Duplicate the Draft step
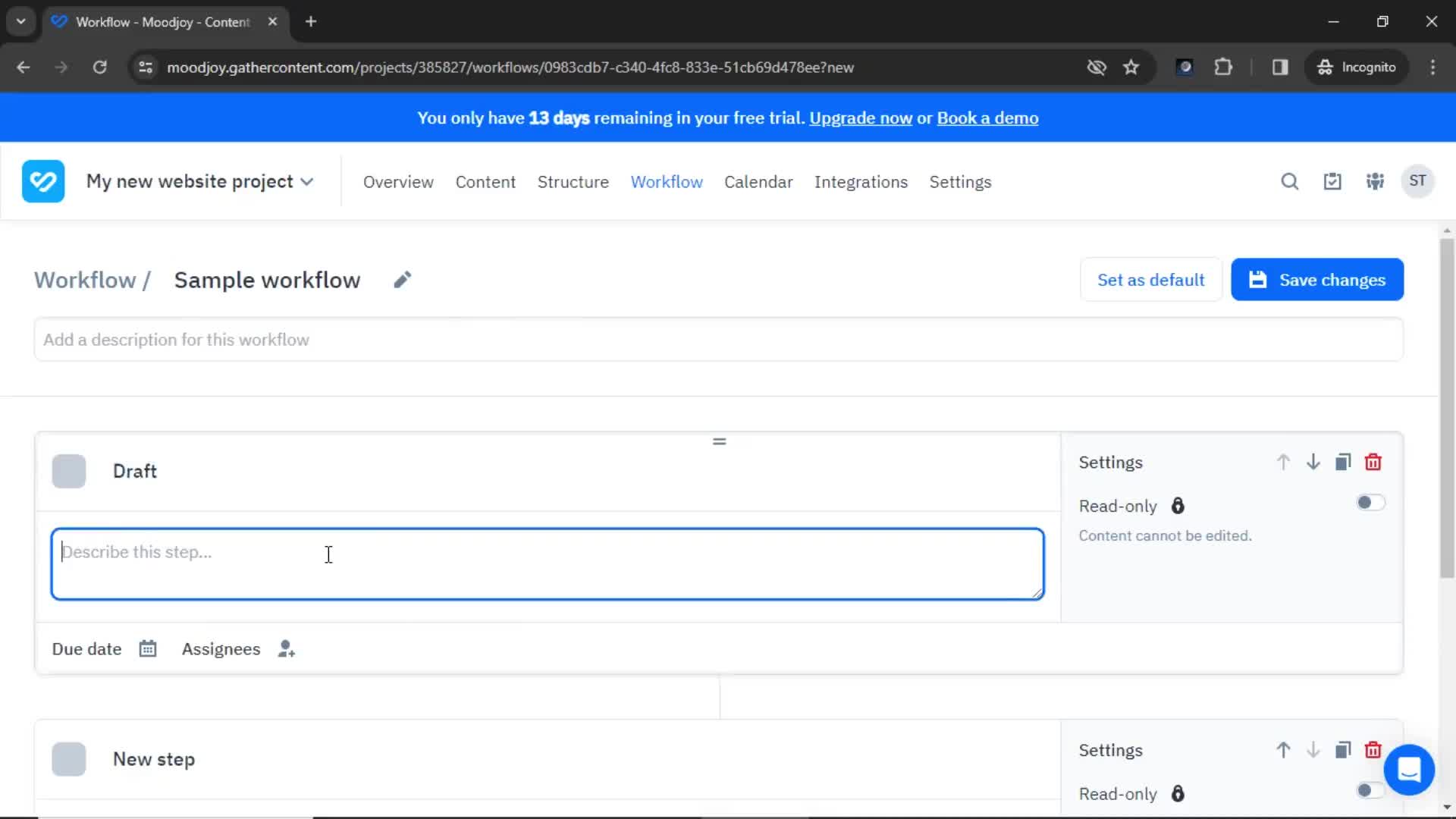Viewport: 1456px width, 819px height. pyautogui.click(x=1343, y=462)
